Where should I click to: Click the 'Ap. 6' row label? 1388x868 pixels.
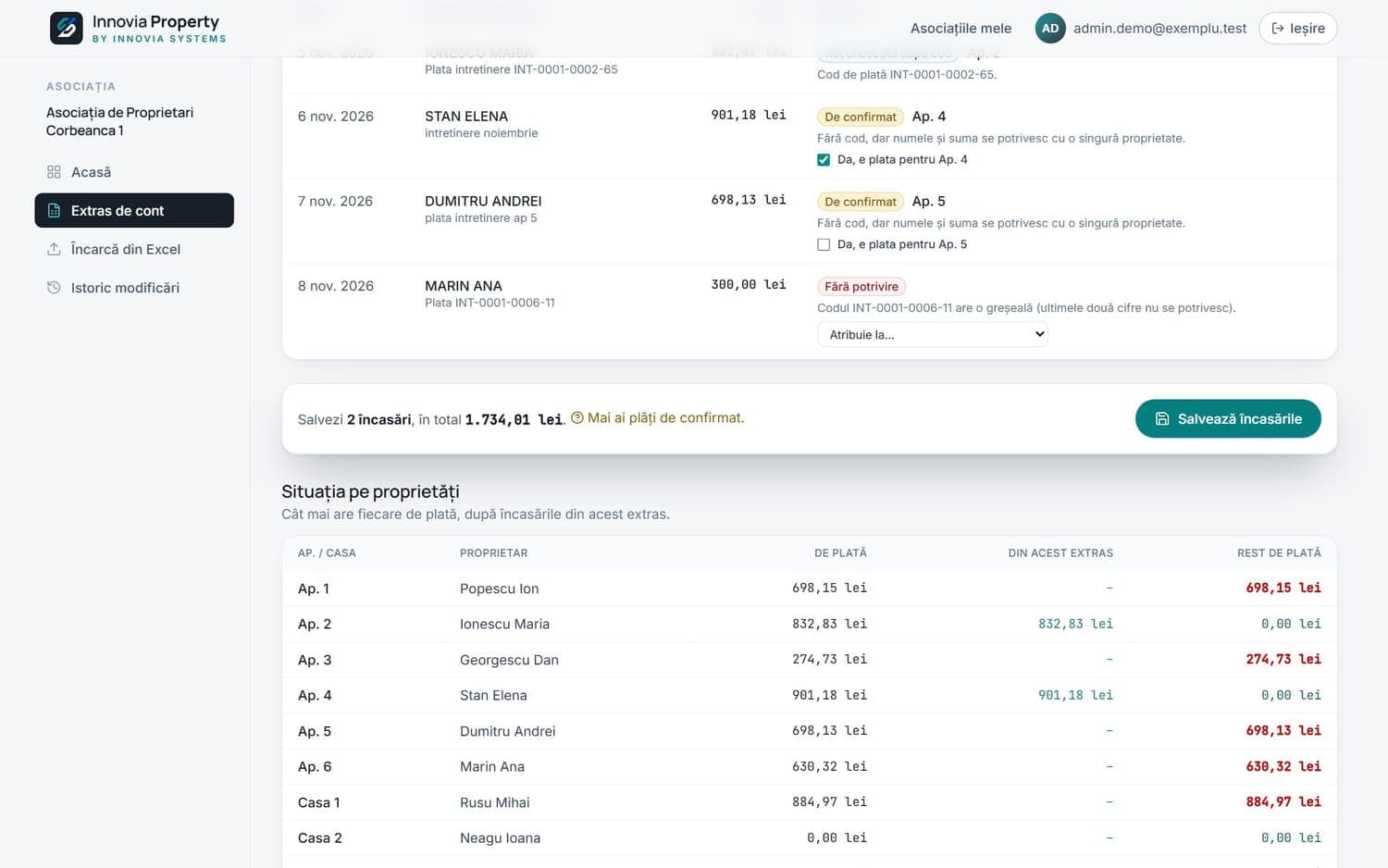point(315,767)
